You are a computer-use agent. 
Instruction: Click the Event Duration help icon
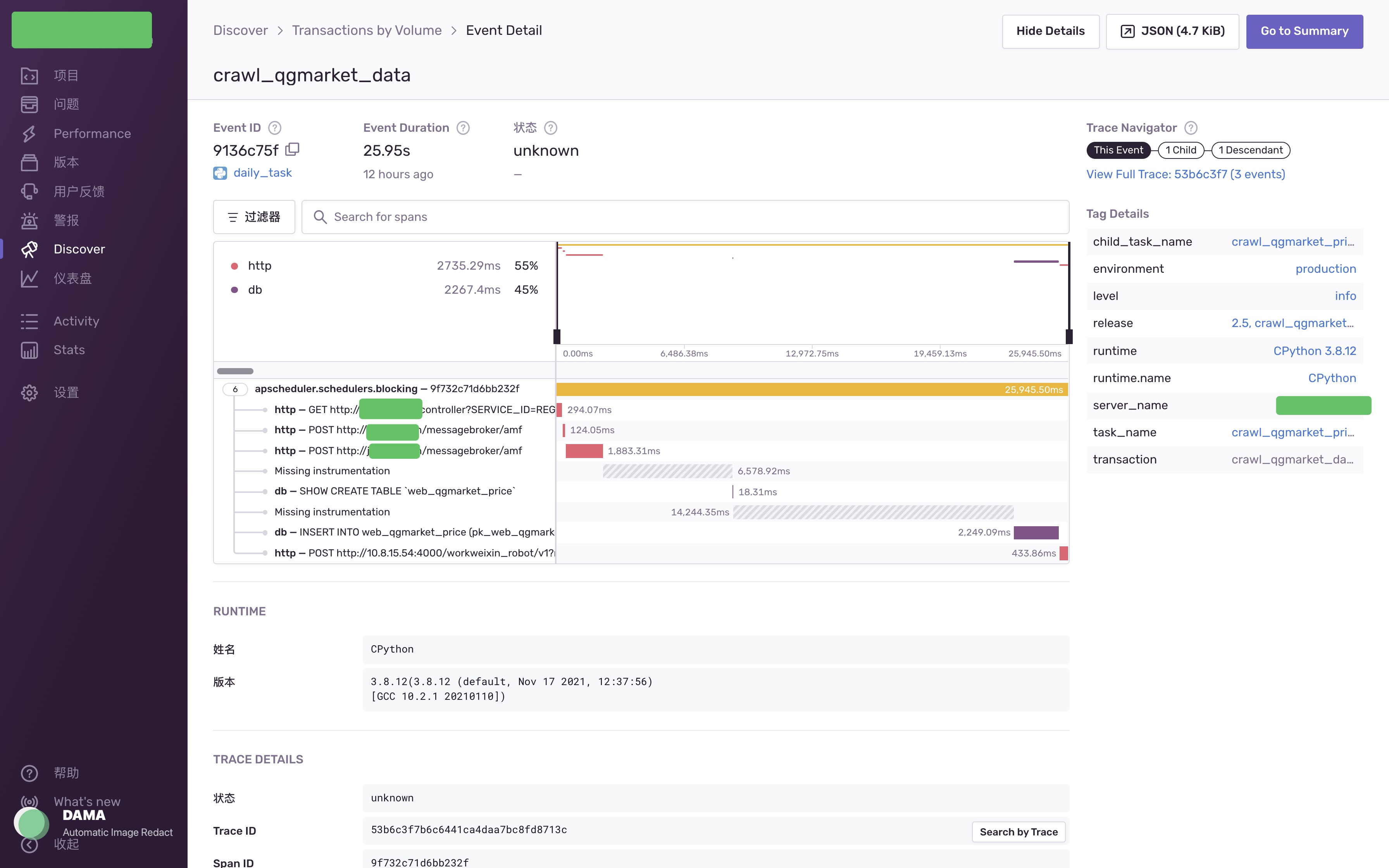coord(463,127)
